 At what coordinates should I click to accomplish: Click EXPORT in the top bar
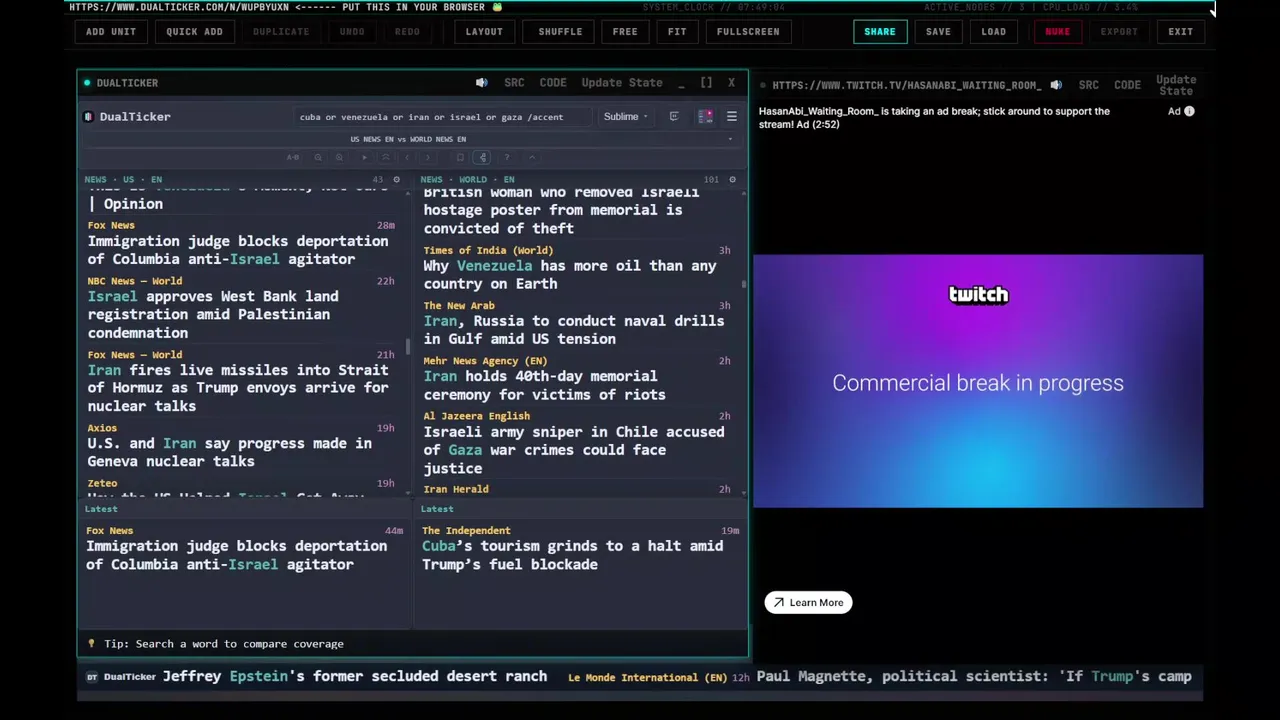click(x=1119, y=31)
